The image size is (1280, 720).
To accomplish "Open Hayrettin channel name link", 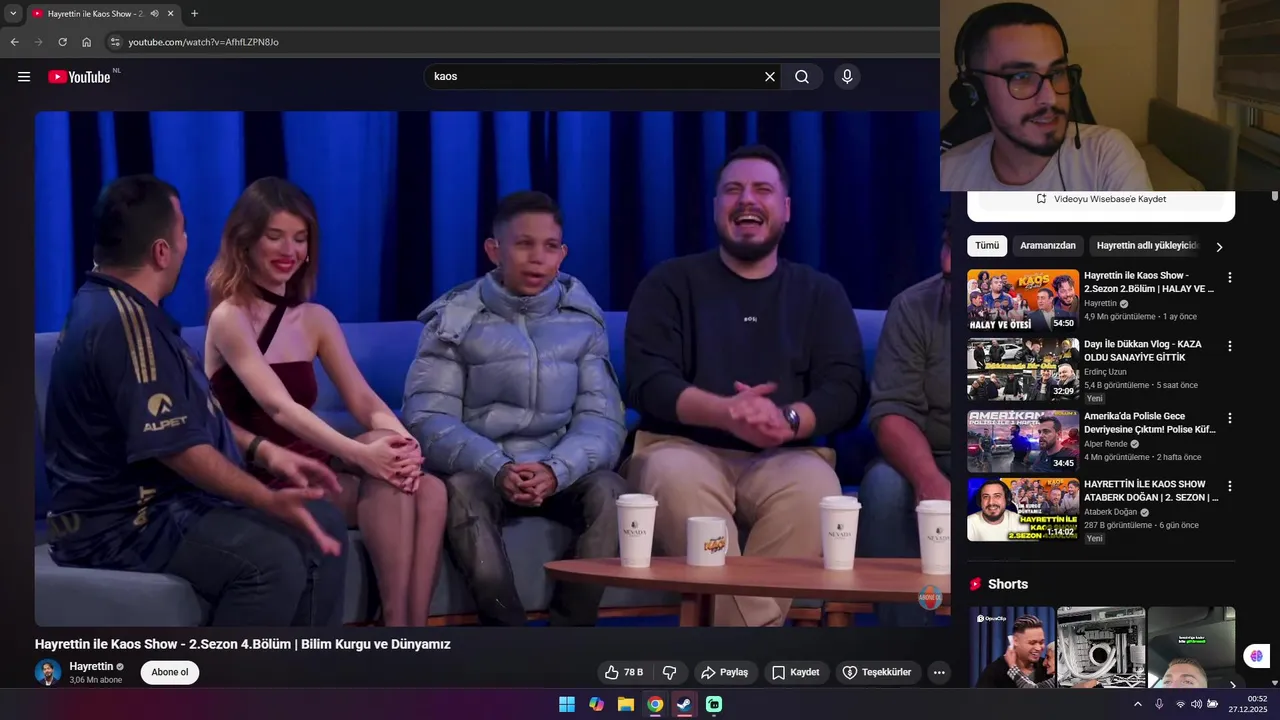I will click(x=91, y=666).
